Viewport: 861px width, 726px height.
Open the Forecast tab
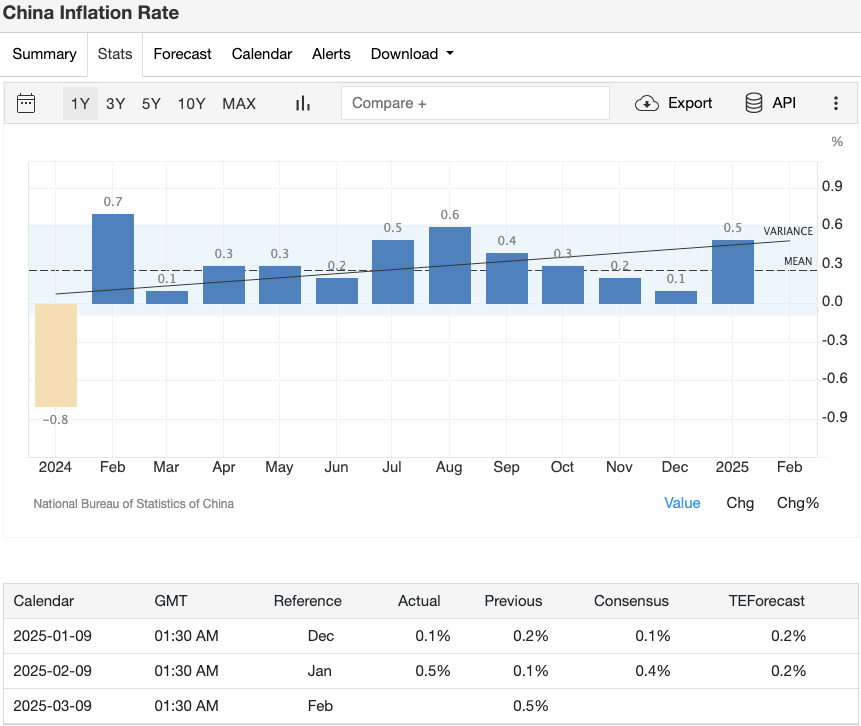[182, 54]
